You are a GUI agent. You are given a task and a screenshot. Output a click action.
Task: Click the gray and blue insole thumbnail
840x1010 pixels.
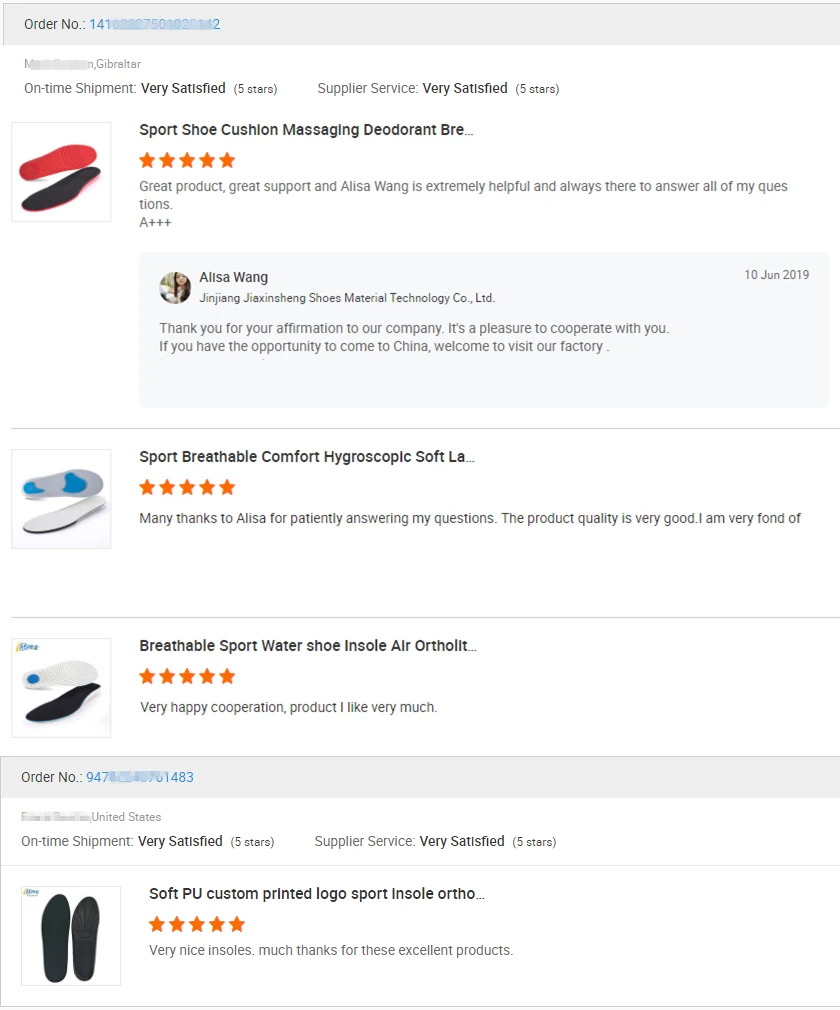61,499
